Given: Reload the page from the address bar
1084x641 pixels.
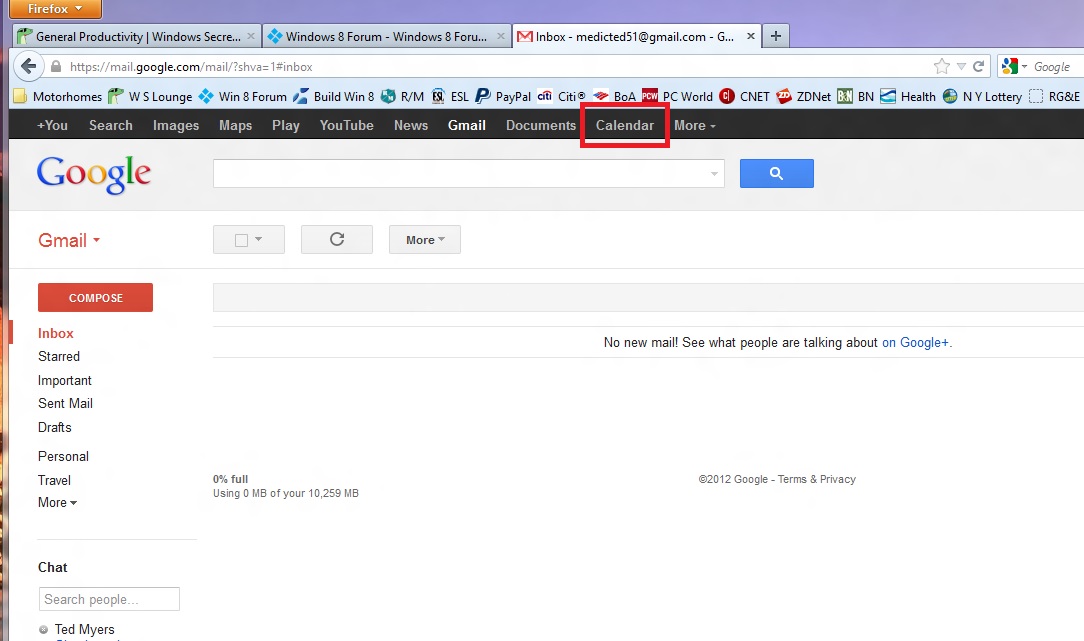Looking at the screenshot, I should click(x=978, y=66).
